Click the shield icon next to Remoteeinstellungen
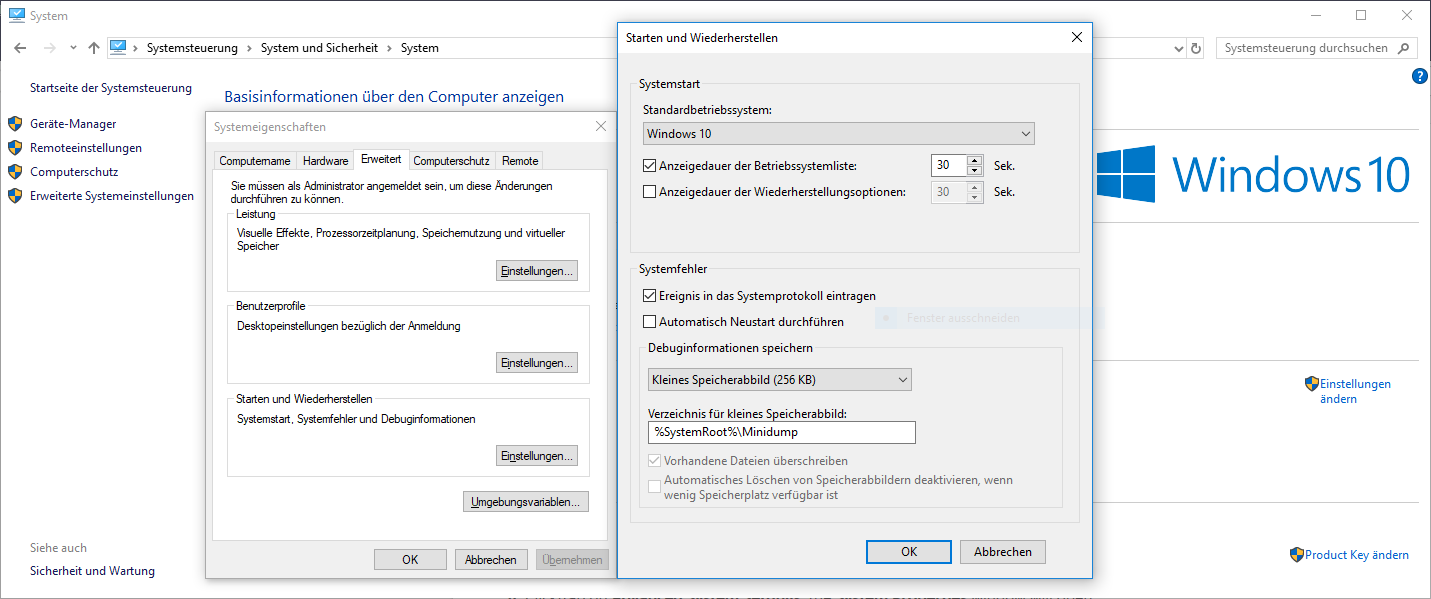1431x599 pixels. coord(15,148)
